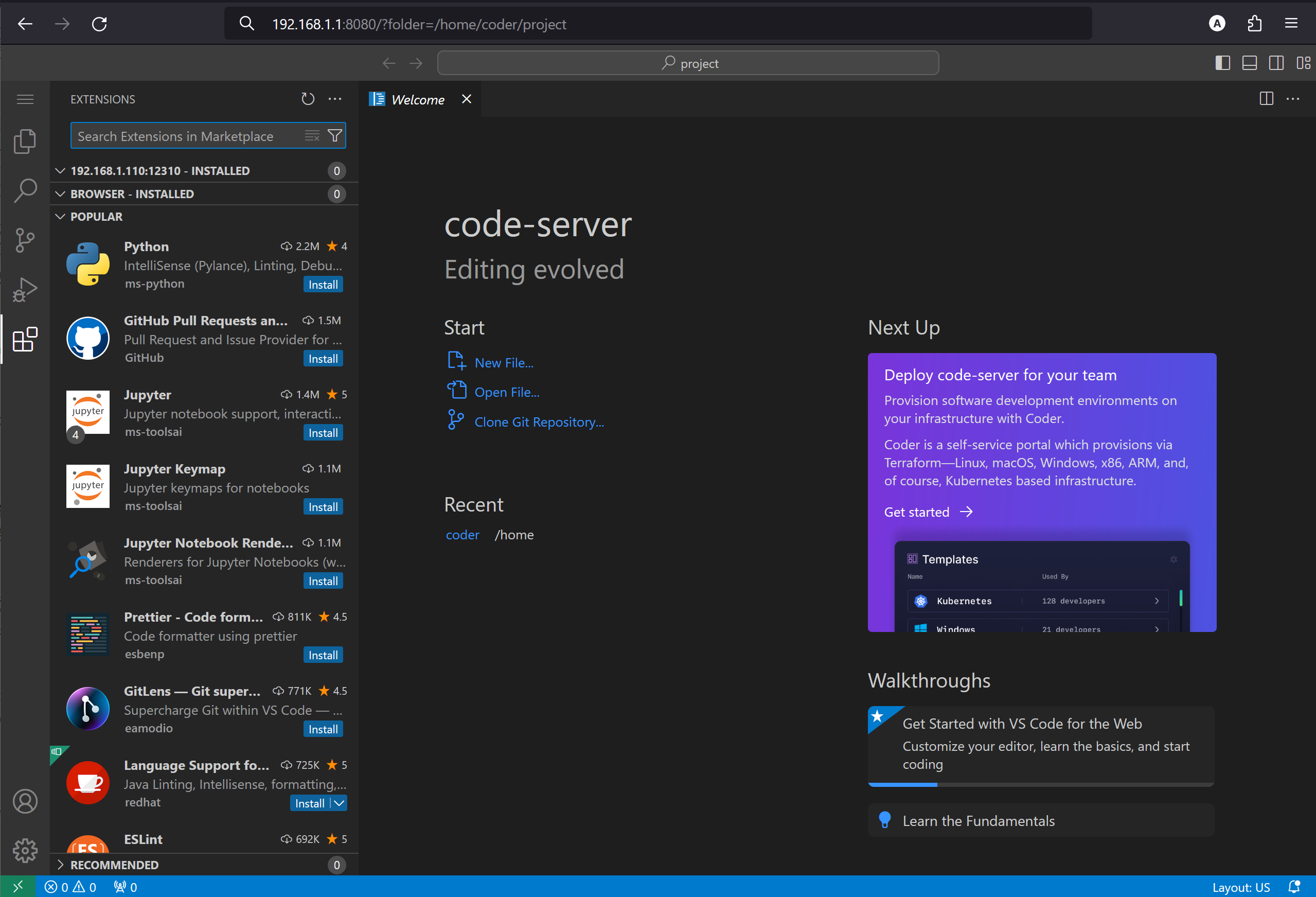Refresh the extensions list
1316x897 pixels.
click(x=308, y=99)
